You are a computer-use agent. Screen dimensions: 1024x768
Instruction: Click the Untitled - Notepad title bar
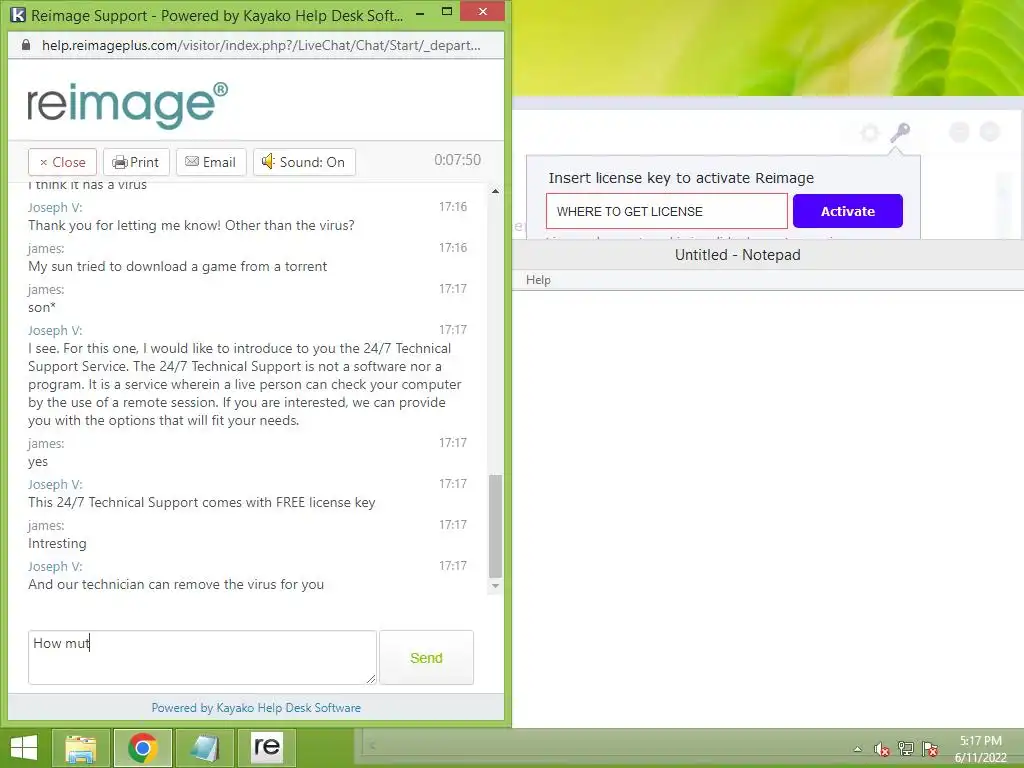[768, 255]
